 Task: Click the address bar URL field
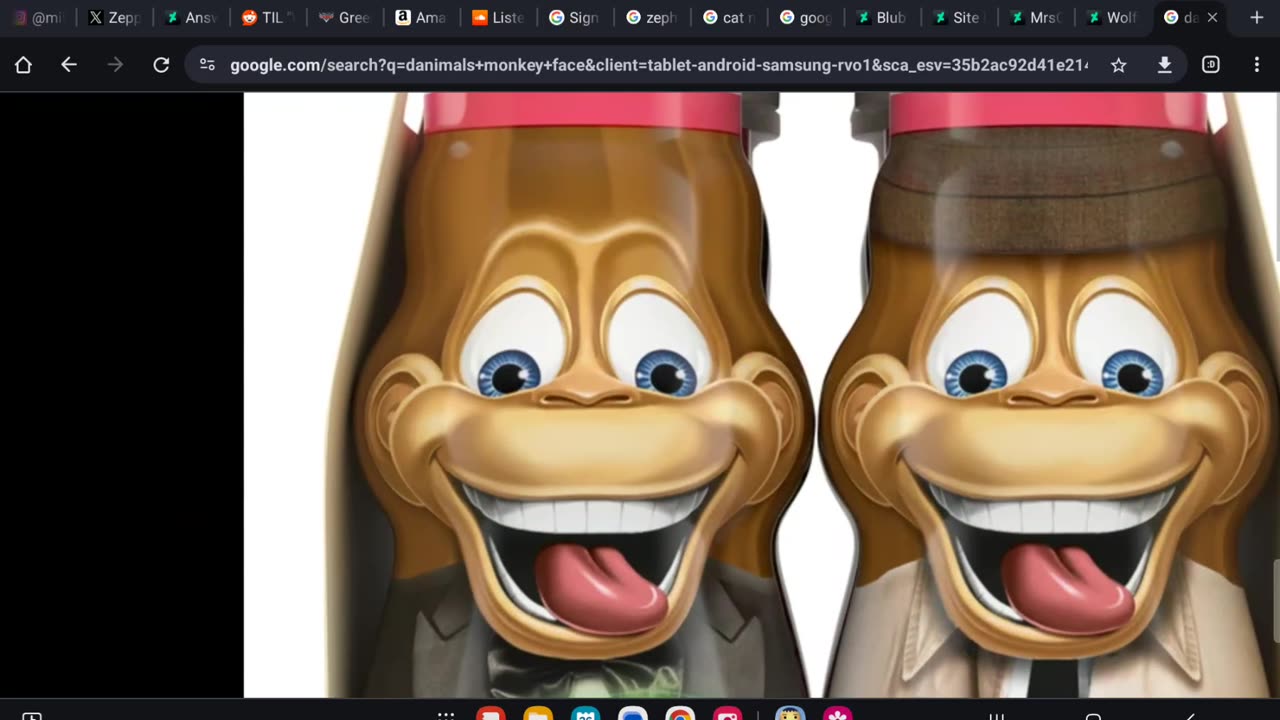(658, 65)
